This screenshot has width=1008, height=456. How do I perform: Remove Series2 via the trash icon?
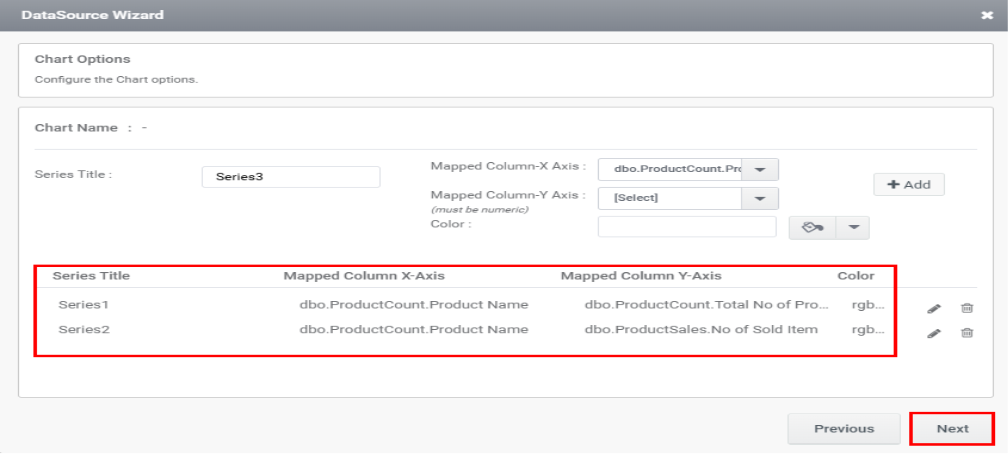click(x=967, y=334)
